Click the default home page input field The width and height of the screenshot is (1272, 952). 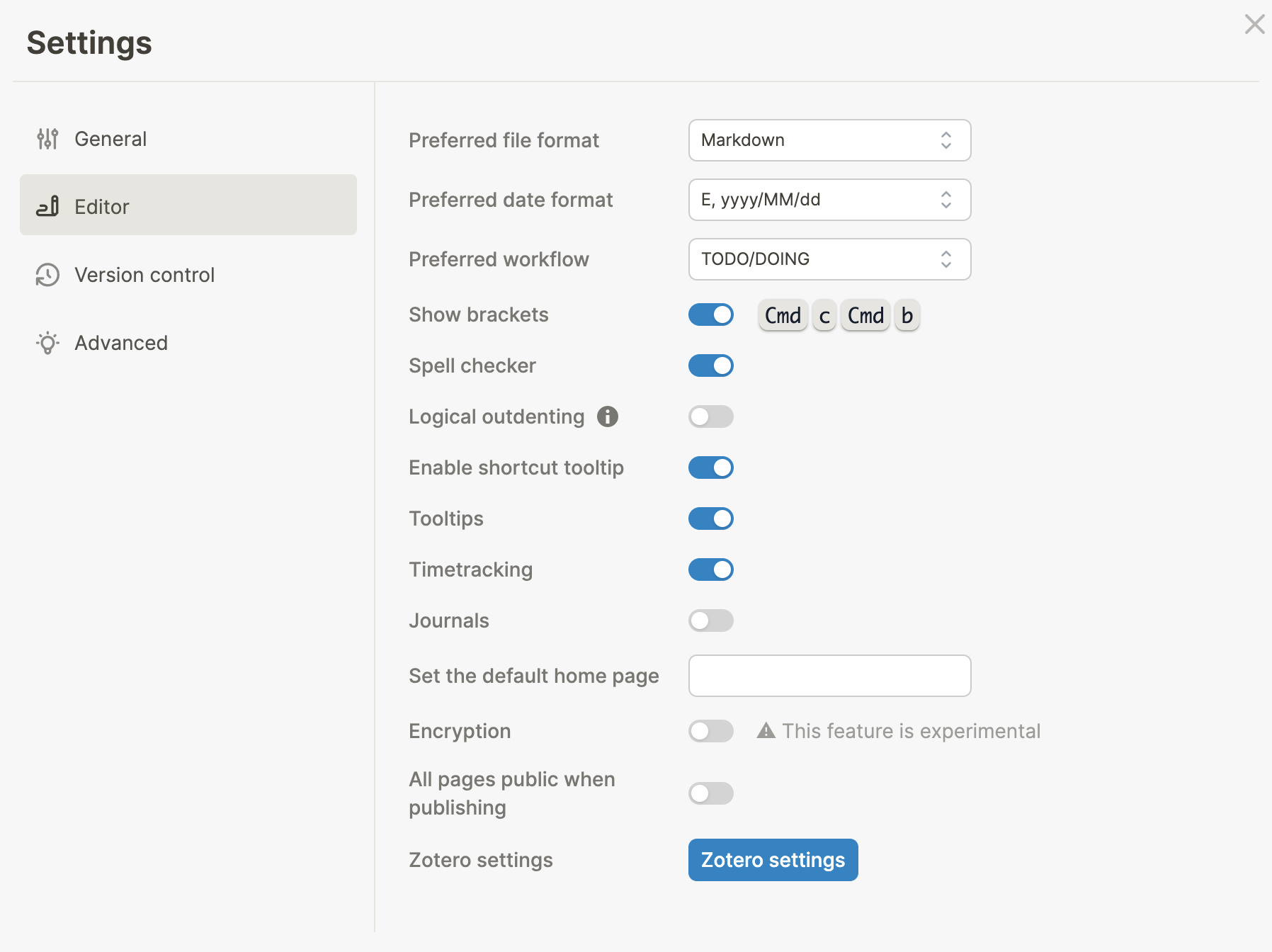pos(829,676)
